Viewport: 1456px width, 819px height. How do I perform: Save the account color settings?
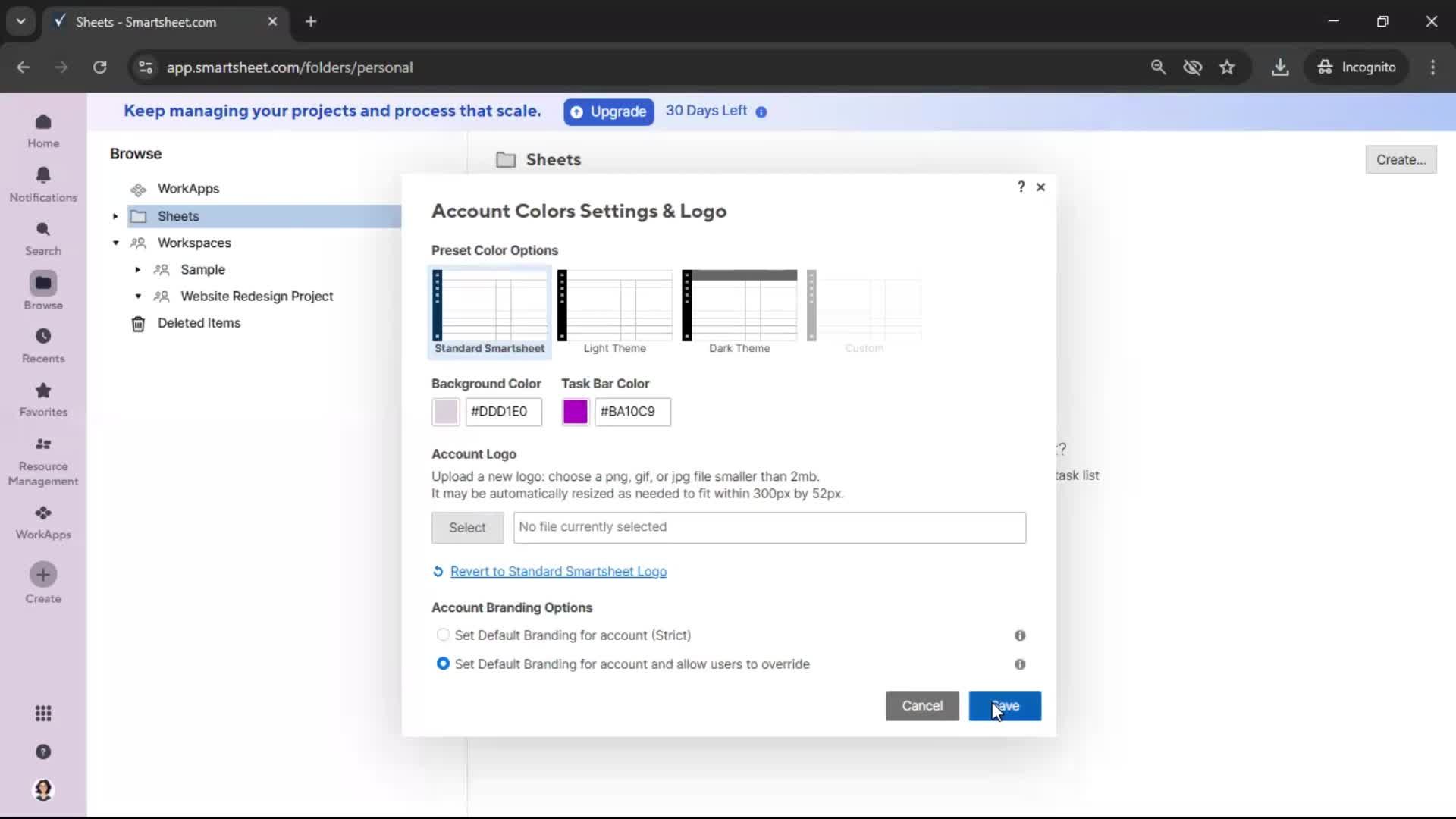[1005, 706]
